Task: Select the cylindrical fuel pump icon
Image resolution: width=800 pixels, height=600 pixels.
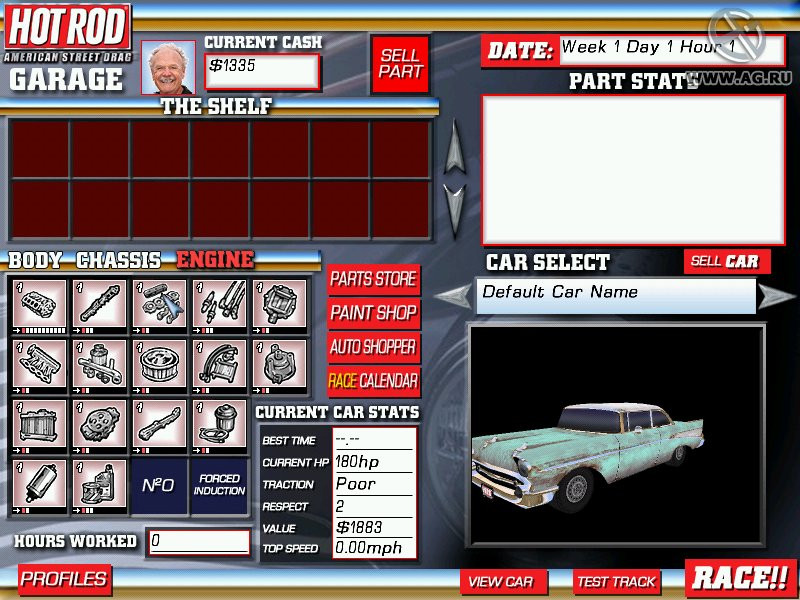Action: [x=39, y=485]
